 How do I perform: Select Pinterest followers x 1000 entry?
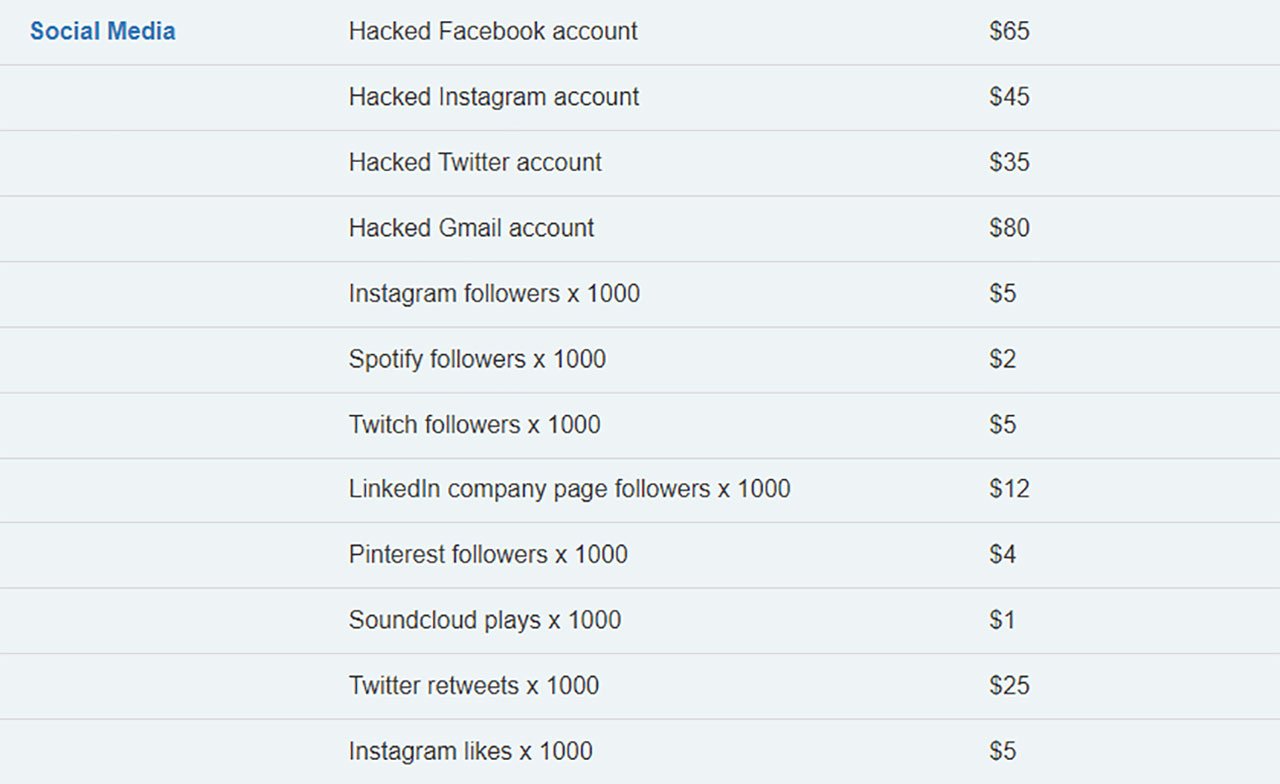488,554
